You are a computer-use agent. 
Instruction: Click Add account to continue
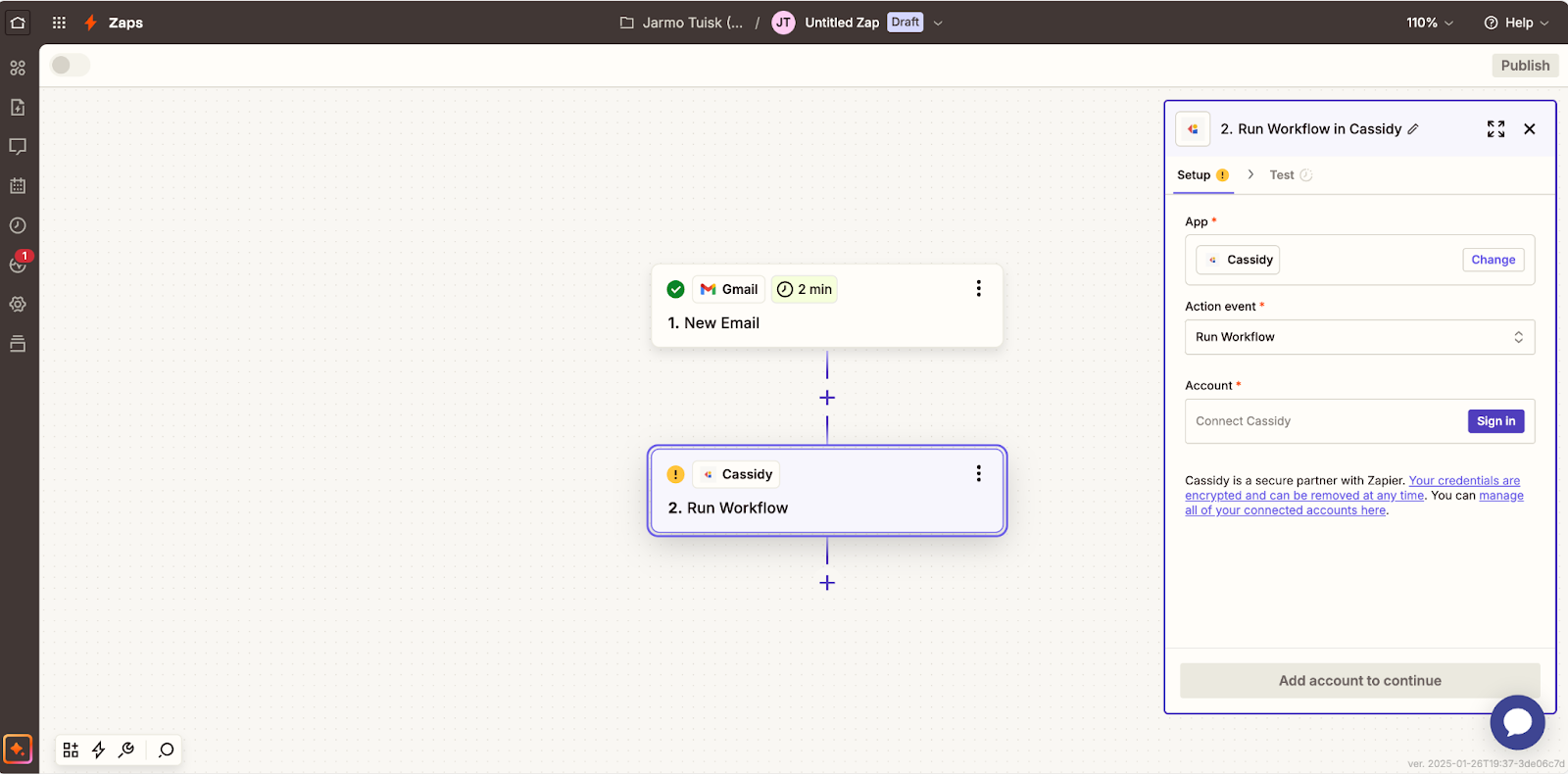coord(1359,681)
